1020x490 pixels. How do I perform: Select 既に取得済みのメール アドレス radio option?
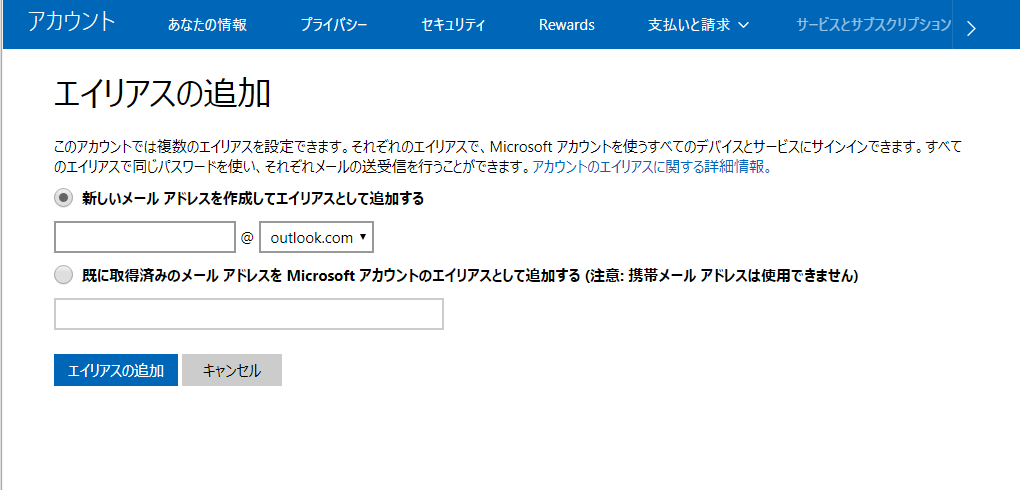tap(63, 276)
